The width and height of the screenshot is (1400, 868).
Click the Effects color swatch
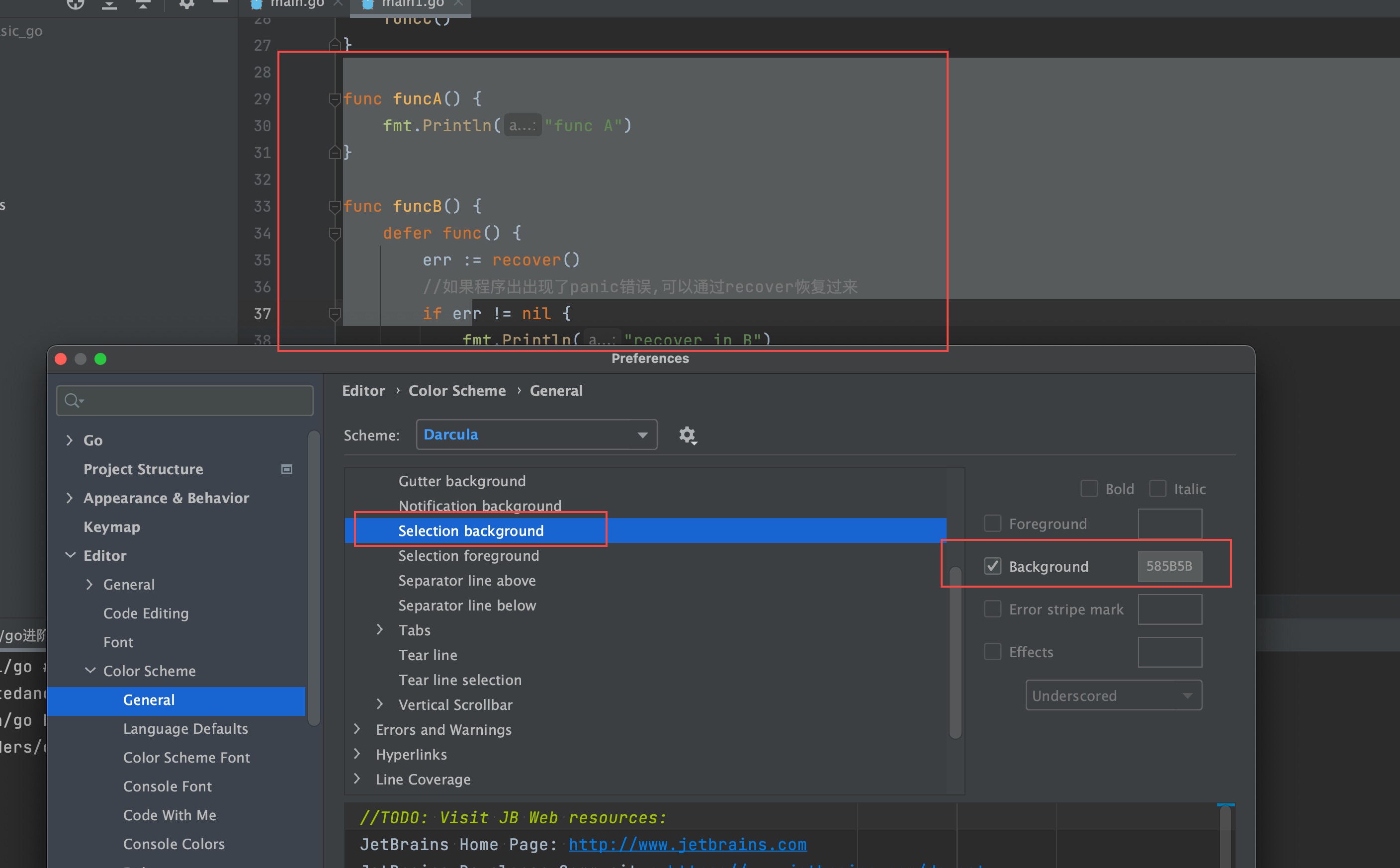pyautogui.click(x=1170, y=652)
